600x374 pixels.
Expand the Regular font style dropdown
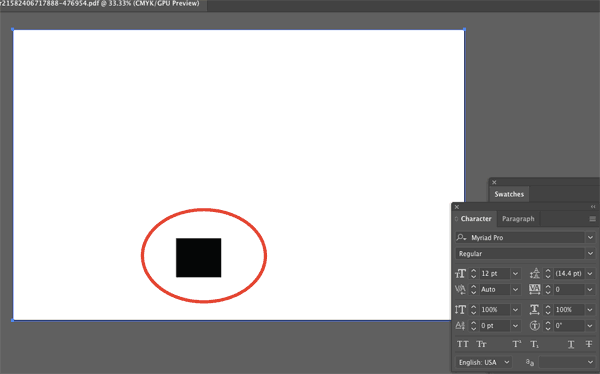[x=590, y=253]
